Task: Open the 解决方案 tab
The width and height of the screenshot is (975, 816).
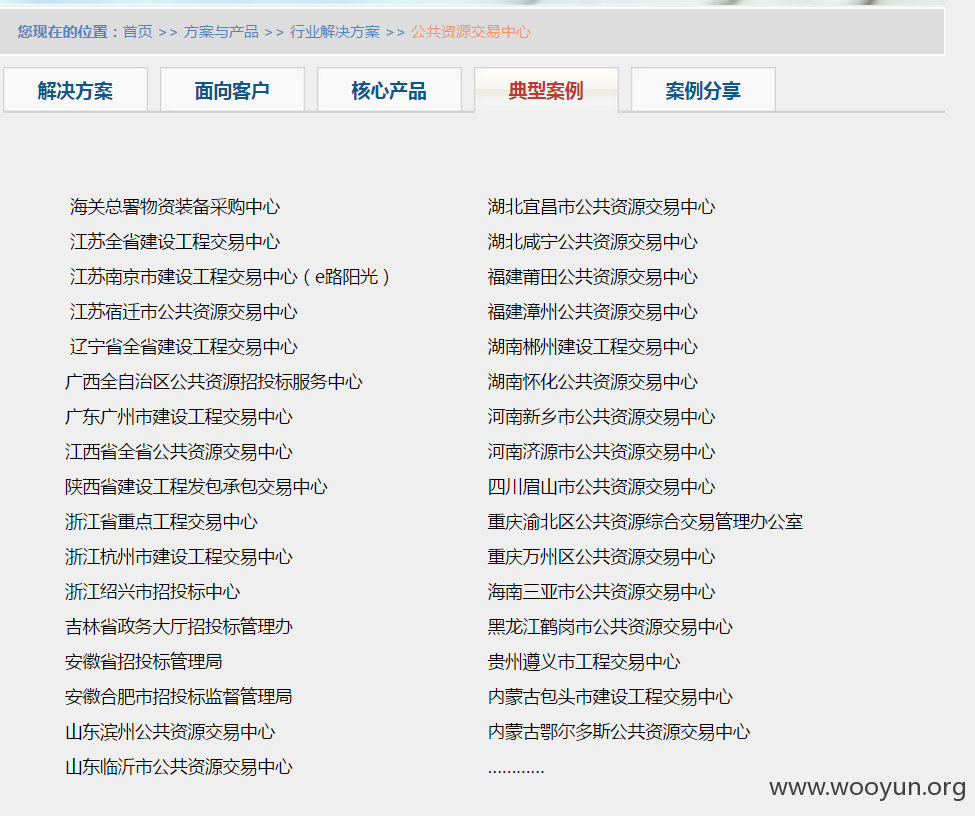Action: pyautogui.click(x=75, y=90)
